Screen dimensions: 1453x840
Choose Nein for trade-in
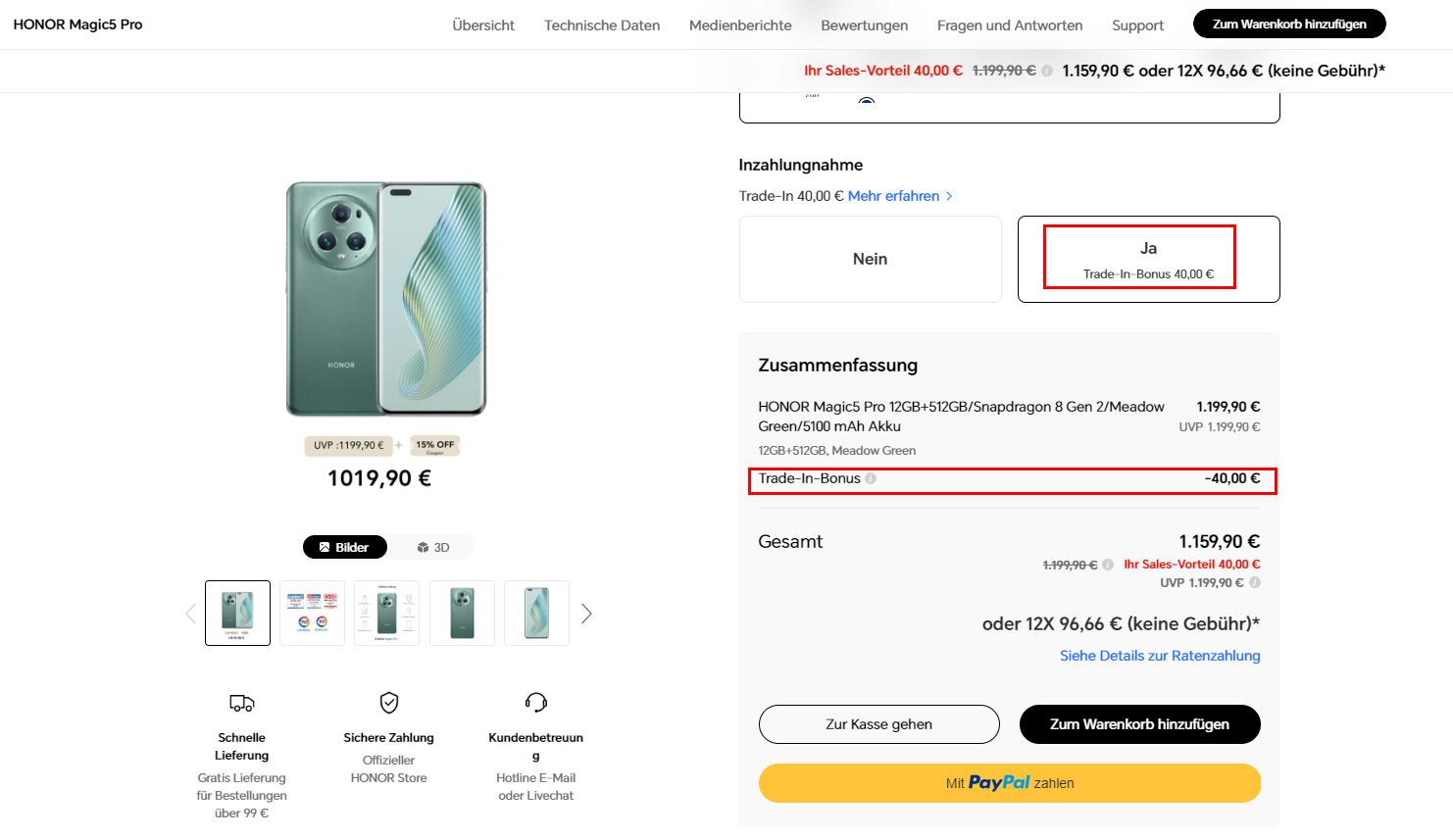(870, 259)
